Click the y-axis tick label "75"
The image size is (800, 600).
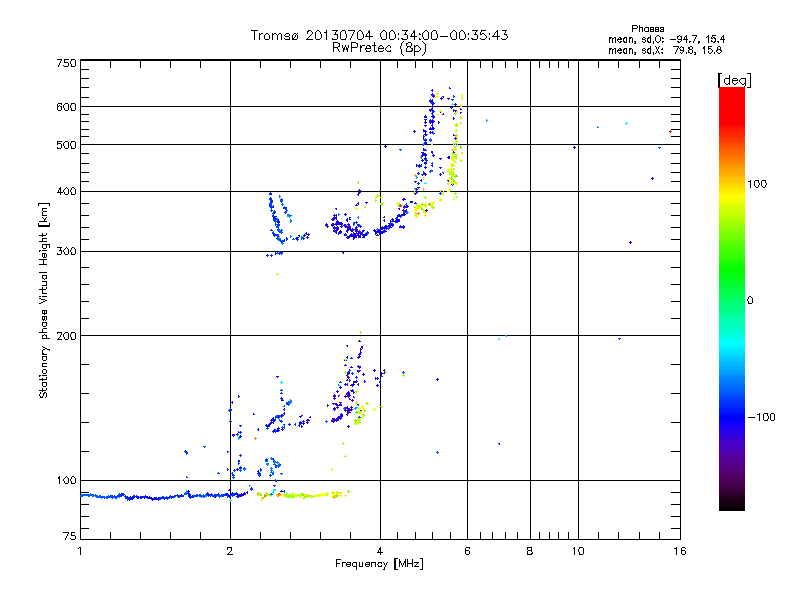tap(70, 536)
